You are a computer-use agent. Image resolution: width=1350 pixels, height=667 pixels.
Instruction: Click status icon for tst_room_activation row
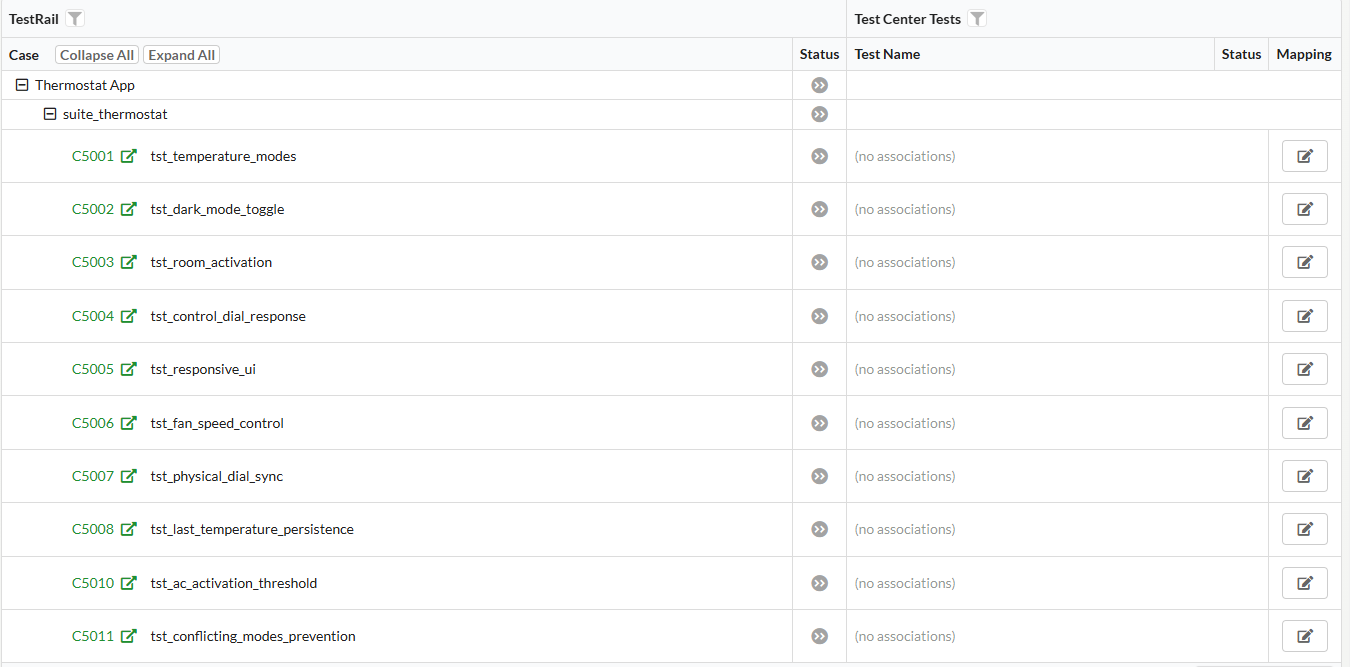point(819,262)
